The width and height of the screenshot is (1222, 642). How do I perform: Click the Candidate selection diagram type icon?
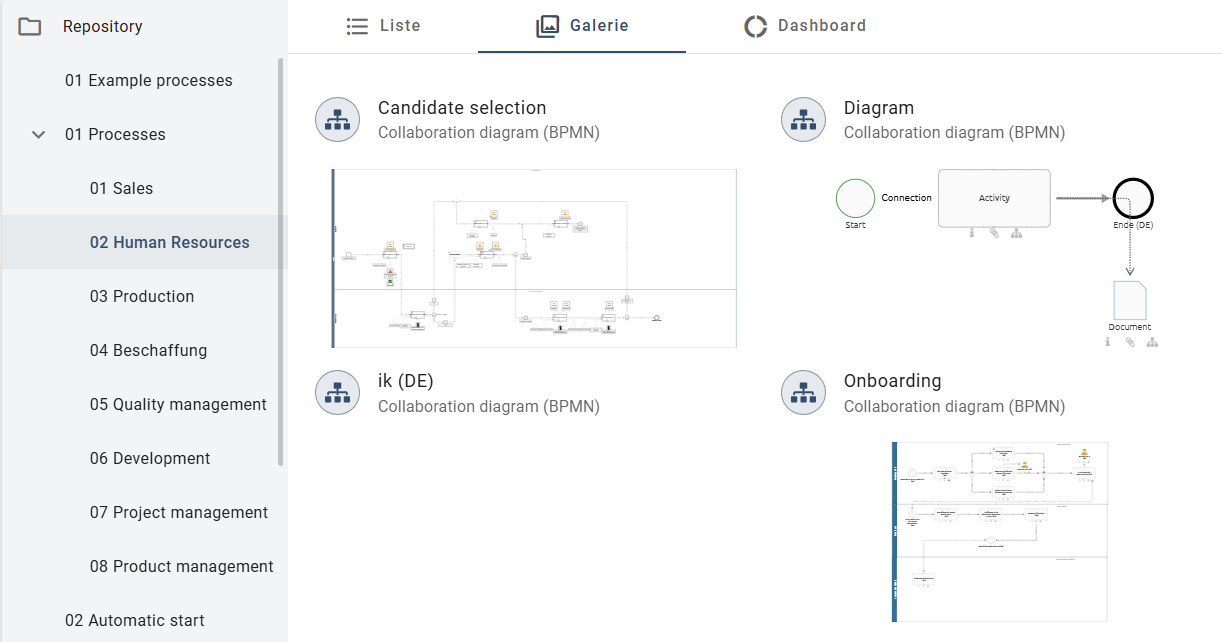tap(337, 120)
